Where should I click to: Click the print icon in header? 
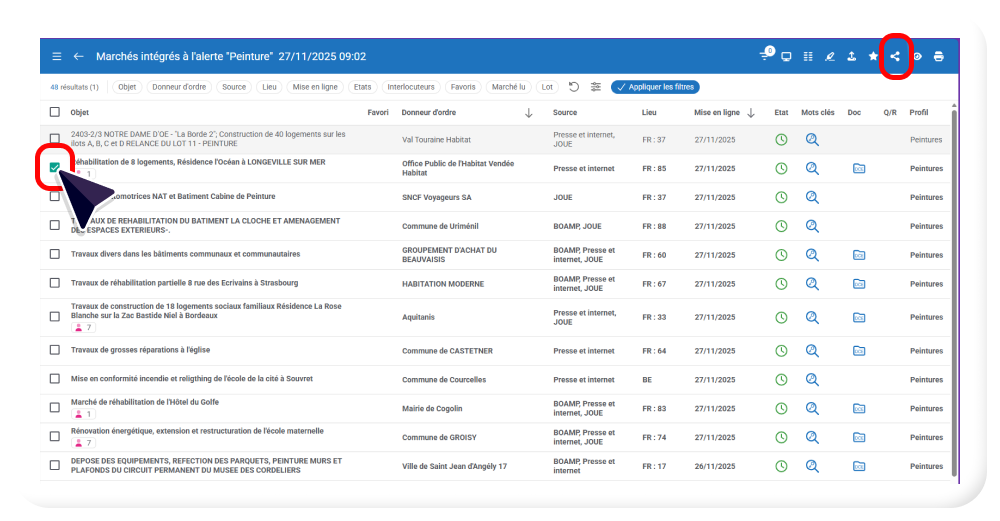pos(938,56)
